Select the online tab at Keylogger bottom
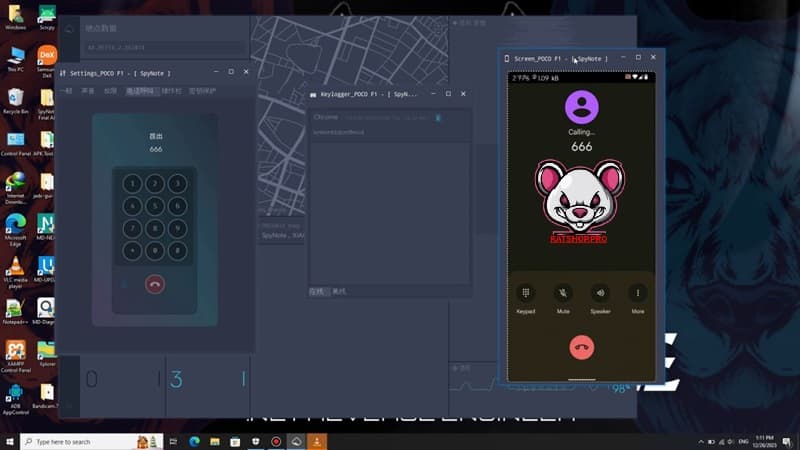 [317, 291]
